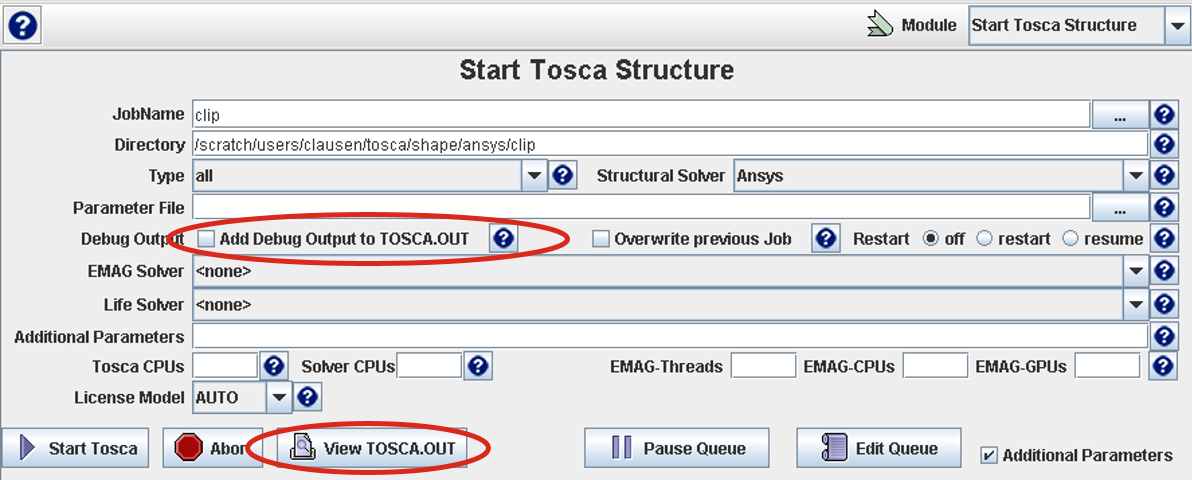Uncheck the Additional Parameters checkbox
Viewport: 1192px width, 480px height.
989,455
